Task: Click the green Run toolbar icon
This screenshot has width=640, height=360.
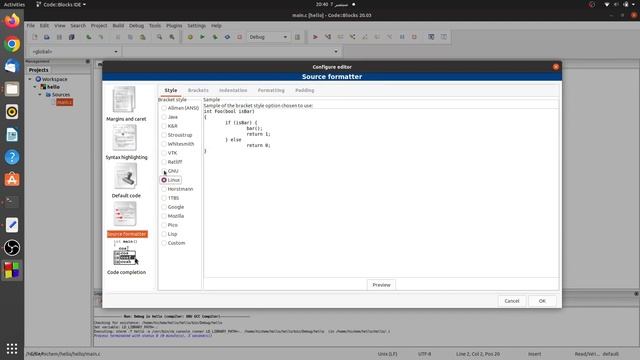Action: [x=202, y=37]
